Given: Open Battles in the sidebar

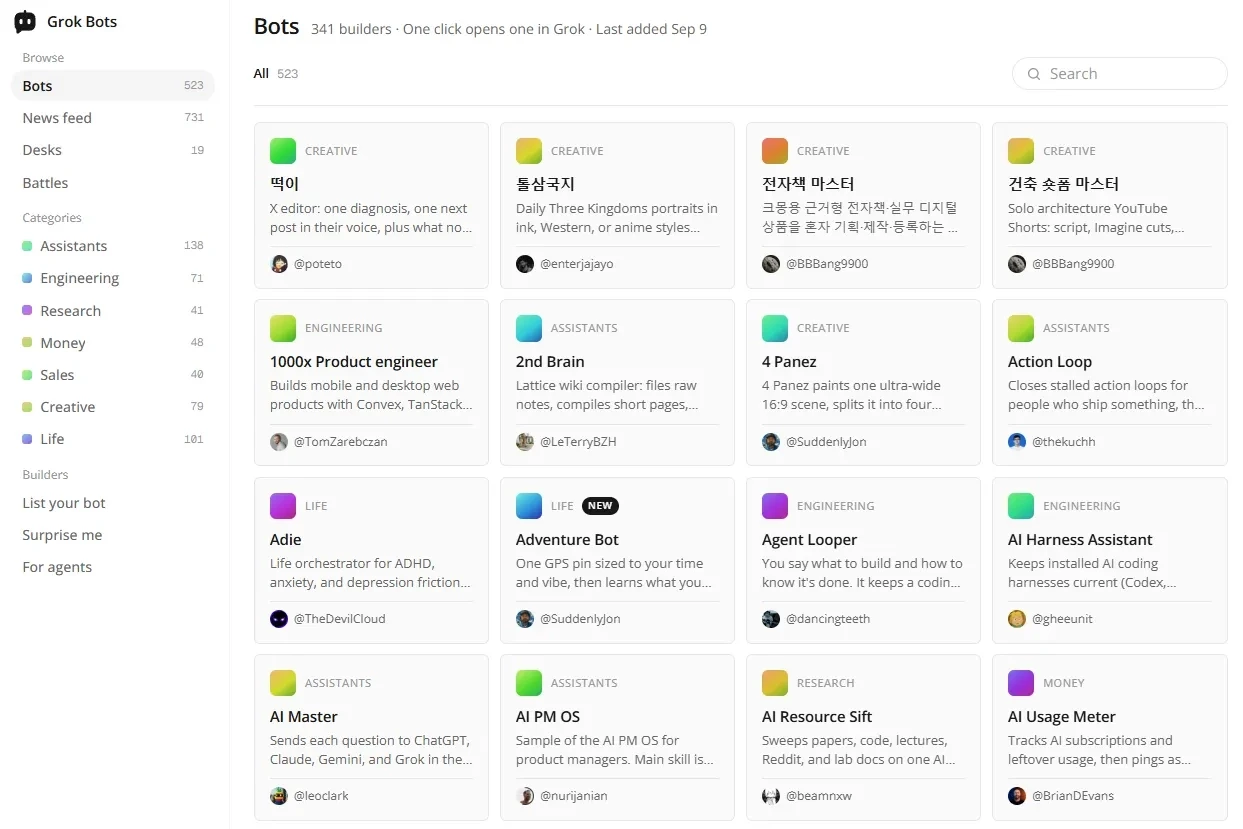Looking at the screenshot, I should pyautogui.click(x=113, y=183).
